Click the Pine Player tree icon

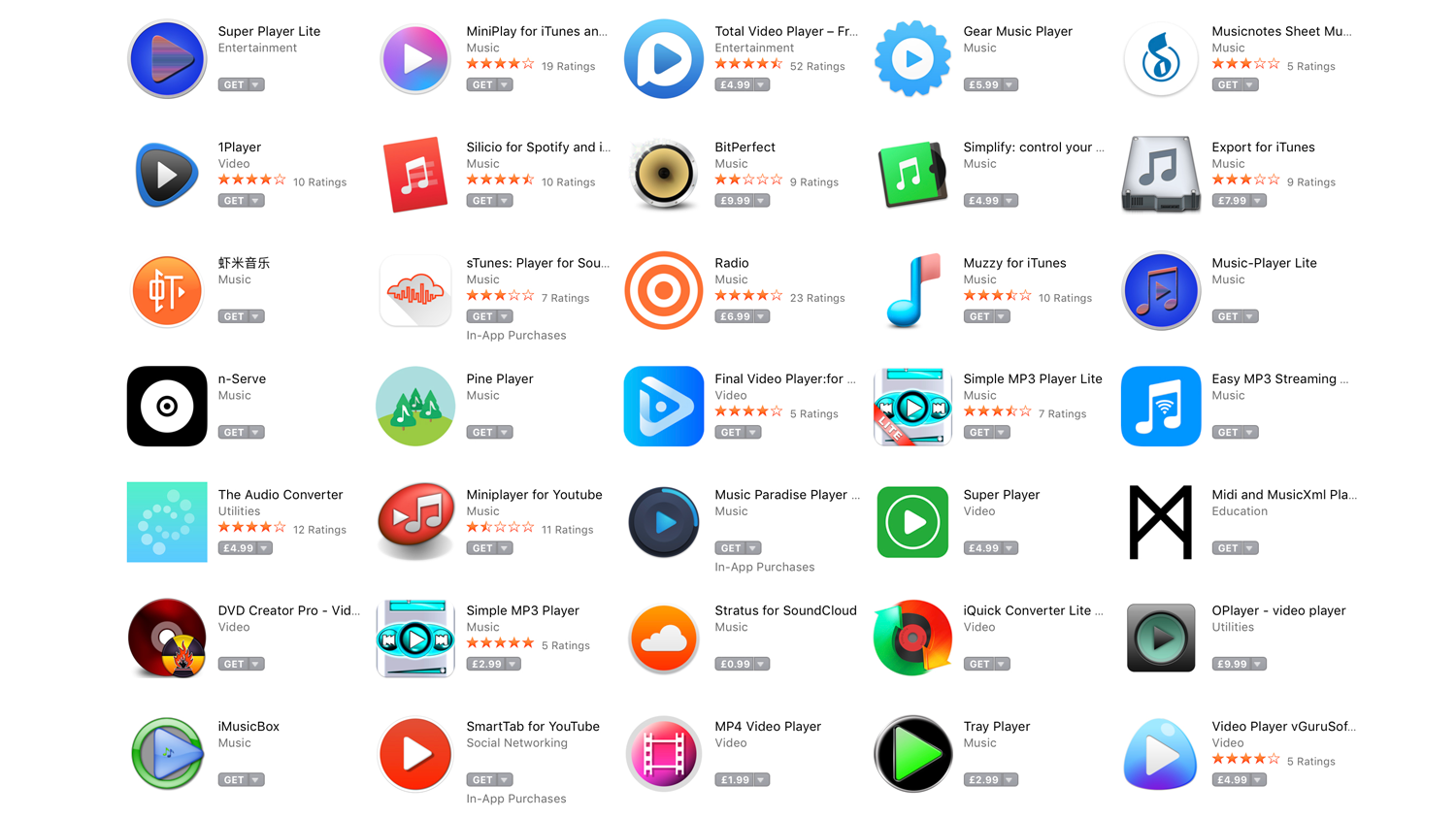point(415,406)
